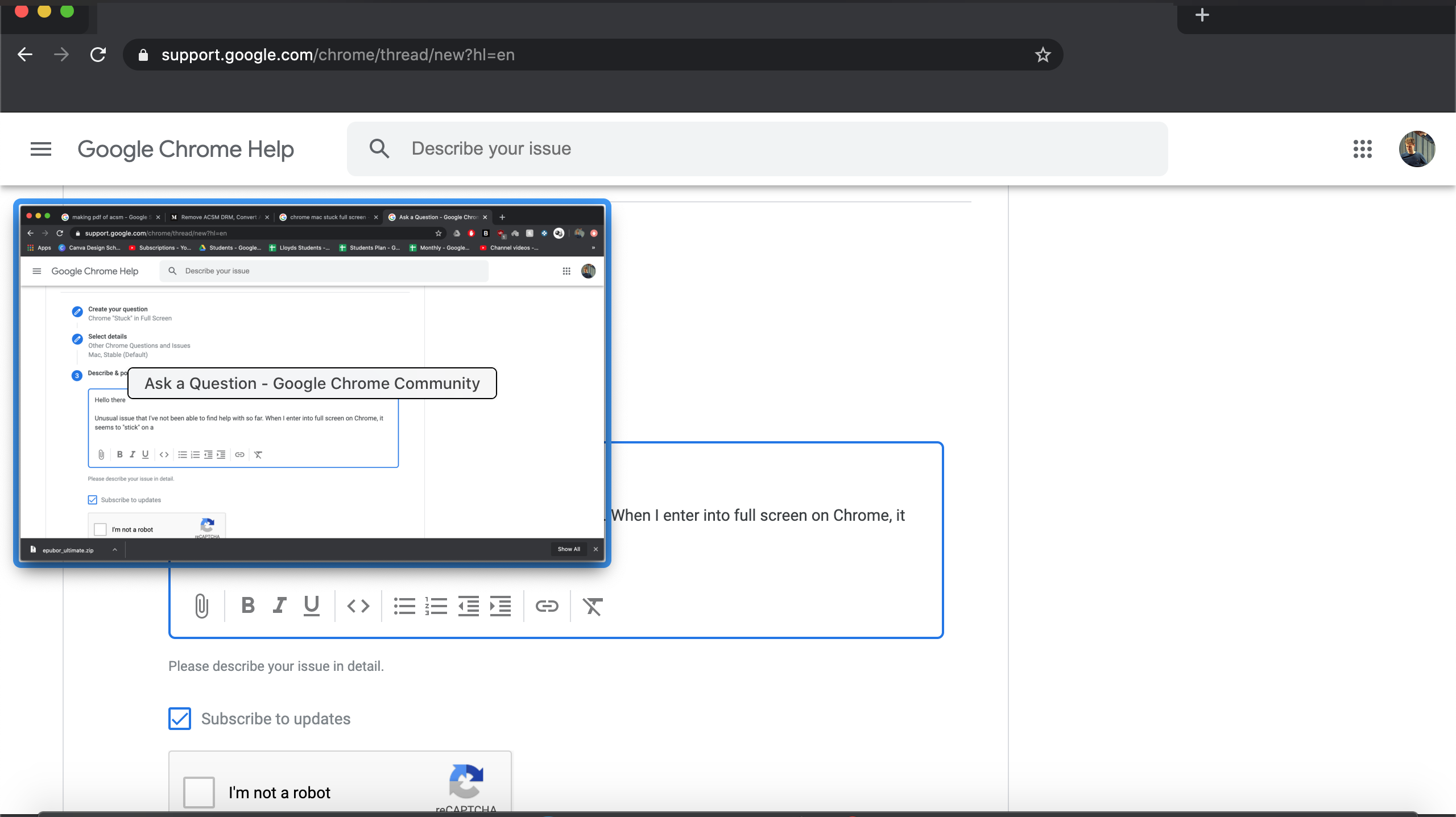This screenshot has height=817, width=1456.
Task: Insert link using chain icon
Action: 547,606
